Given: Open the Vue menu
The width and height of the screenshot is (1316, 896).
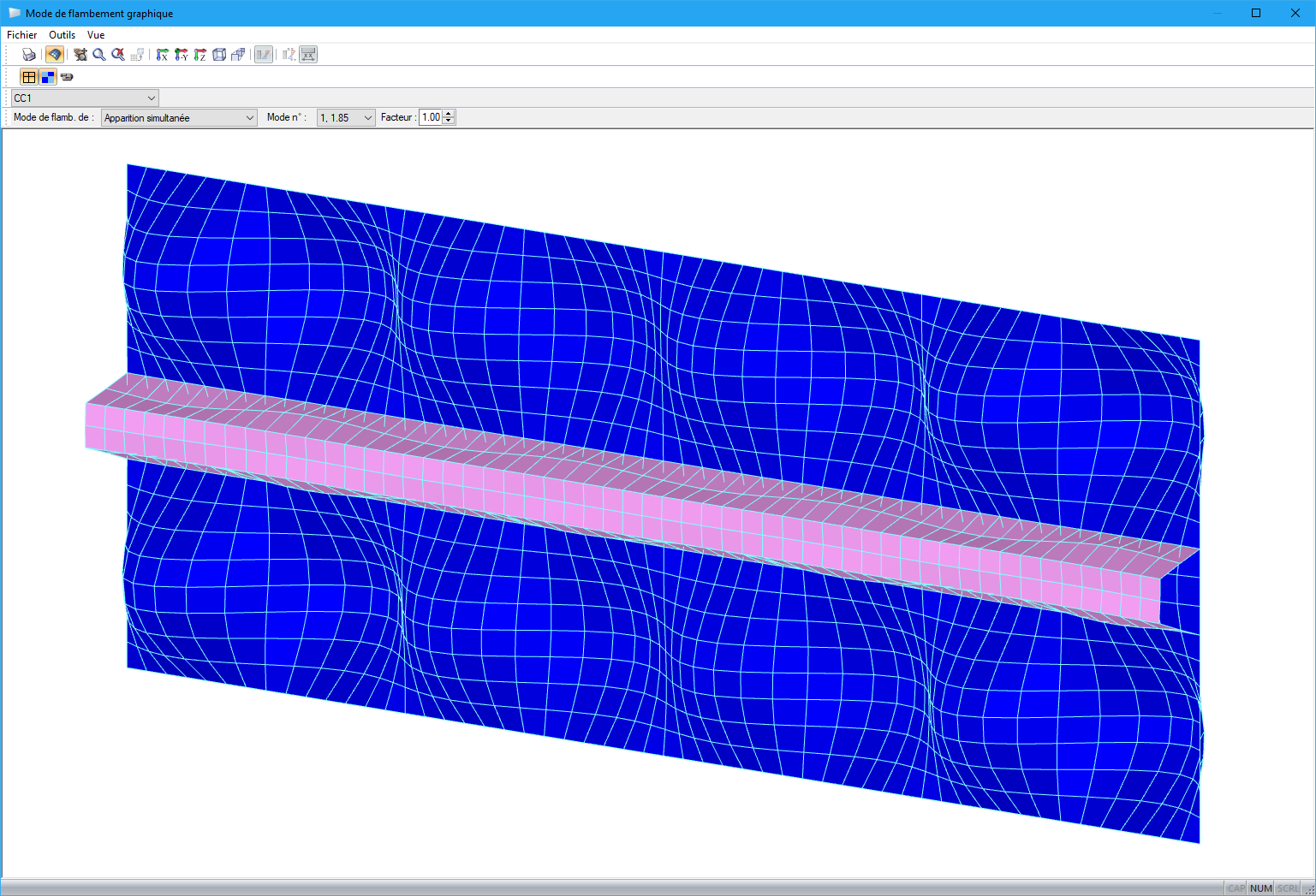Looking at the screenshot, I should tap(96, 35).
